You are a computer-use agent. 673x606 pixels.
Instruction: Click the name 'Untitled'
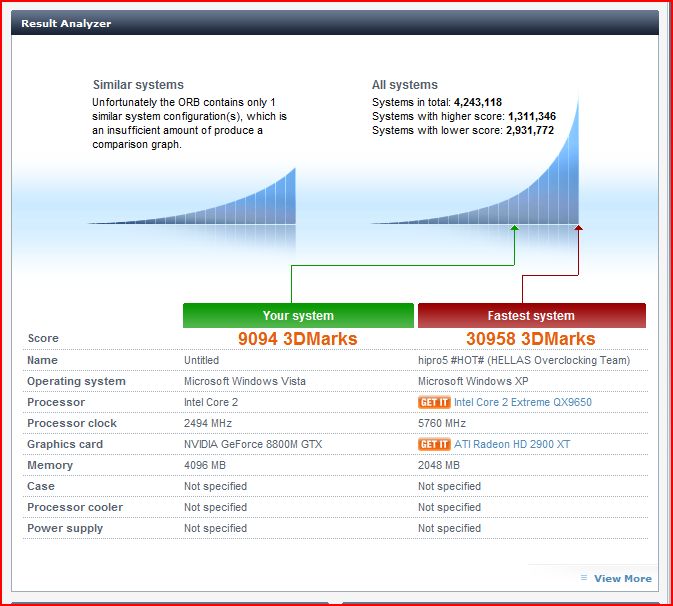[x=201, y=360]
